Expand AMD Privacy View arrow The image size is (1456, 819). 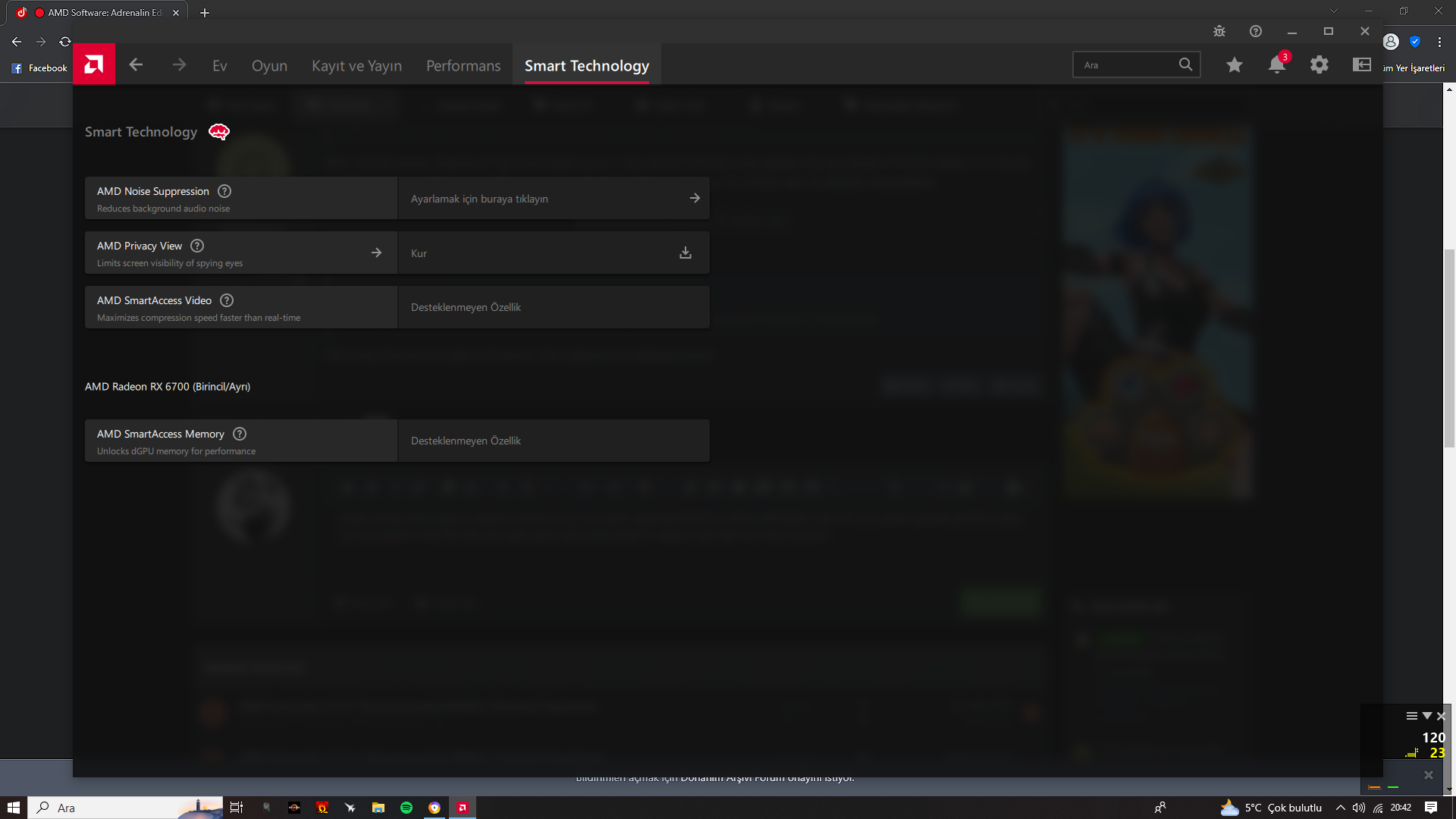[376, 253]
